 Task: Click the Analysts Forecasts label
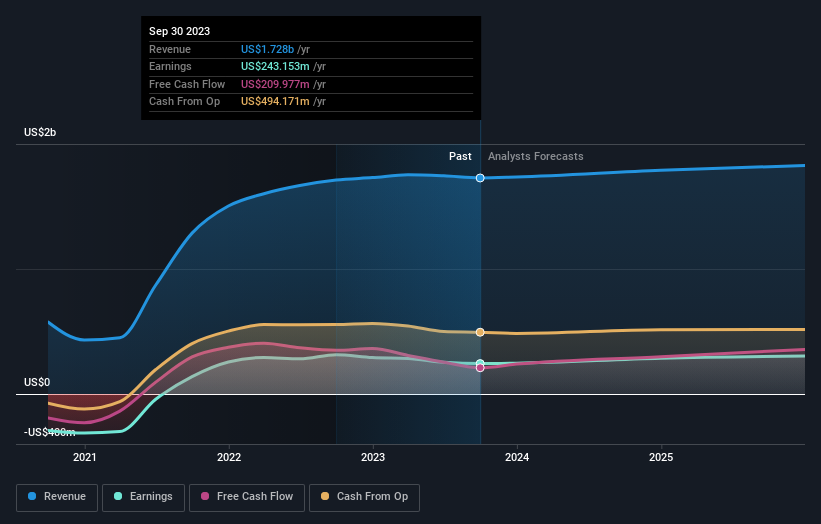click(536, 156)
